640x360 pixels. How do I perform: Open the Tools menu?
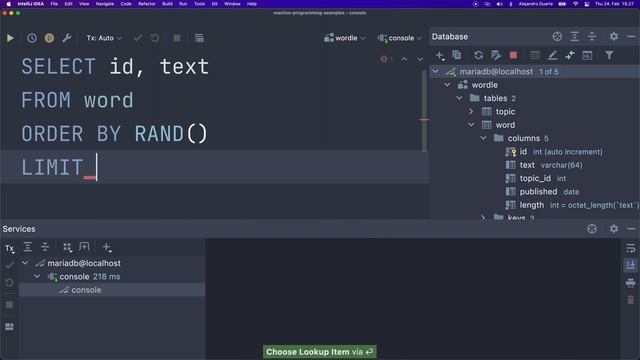click(x=199, y=4)
